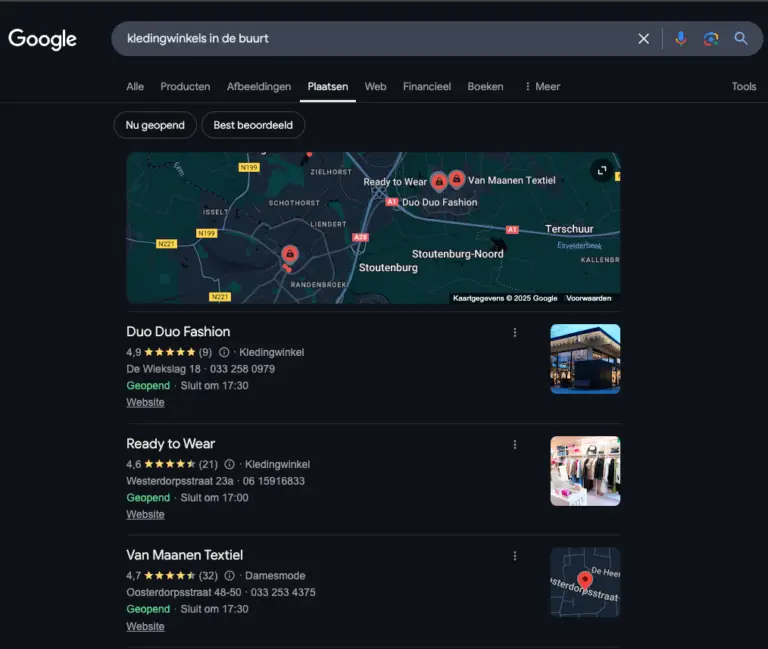The width and height of the screenshot is (768, 649).
Task: Click info icon next to Duo Duo Fashion rating
Action: [224, 352]
